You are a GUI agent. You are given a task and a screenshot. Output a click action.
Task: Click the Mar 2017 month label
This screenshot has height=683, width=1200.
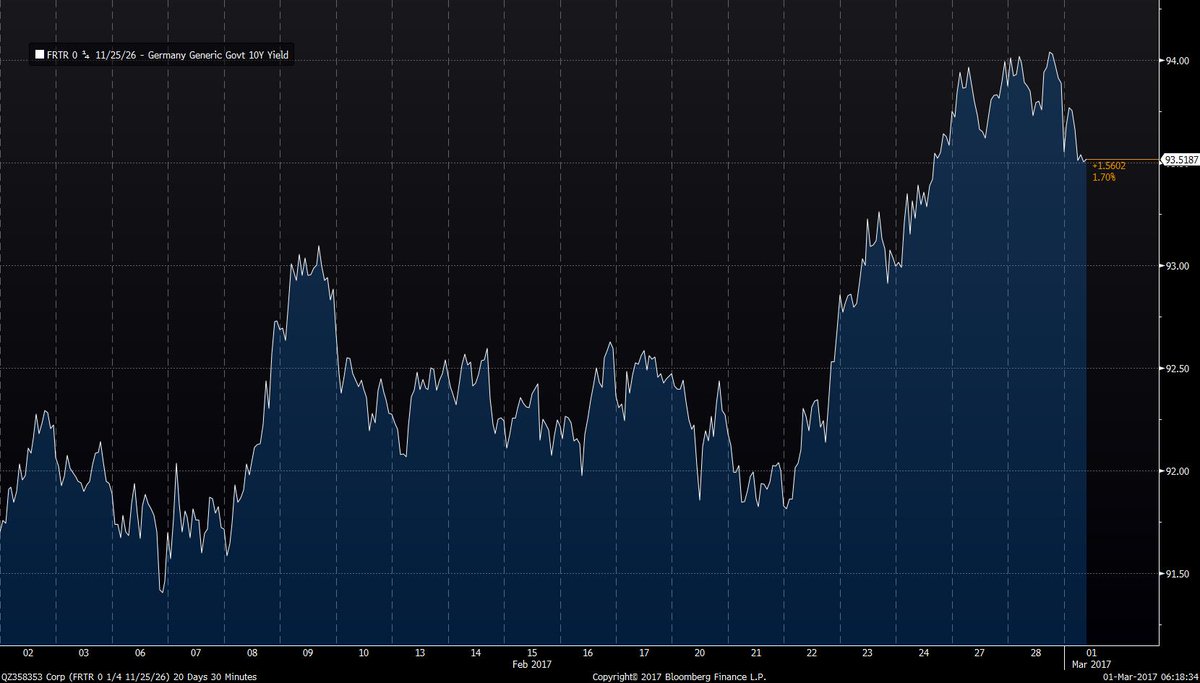(x=1092, y=663)
